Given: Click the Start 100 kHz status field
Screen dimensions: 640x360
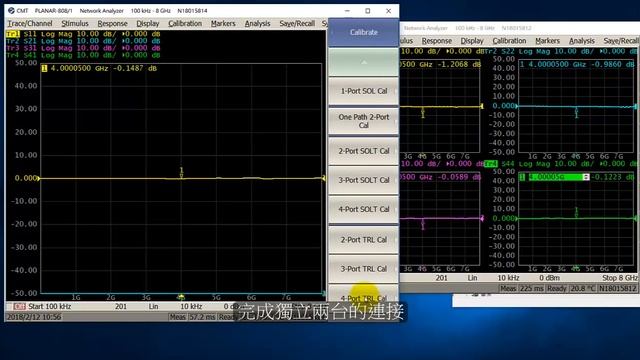Looking at the screenshot, I should [x=49, y=307].
